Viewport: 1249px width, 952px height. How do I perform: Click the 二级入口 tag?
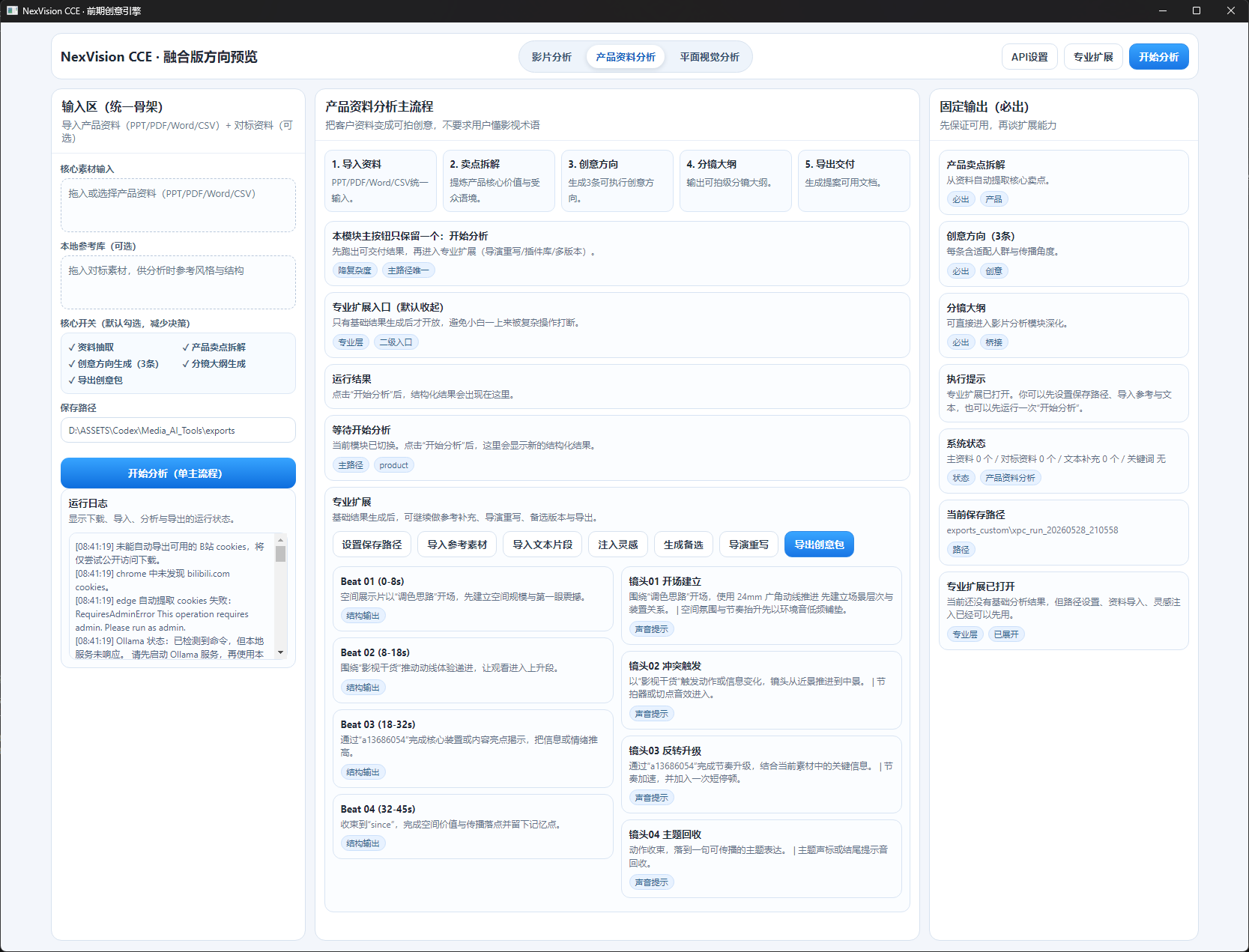[x=396, y=342]
